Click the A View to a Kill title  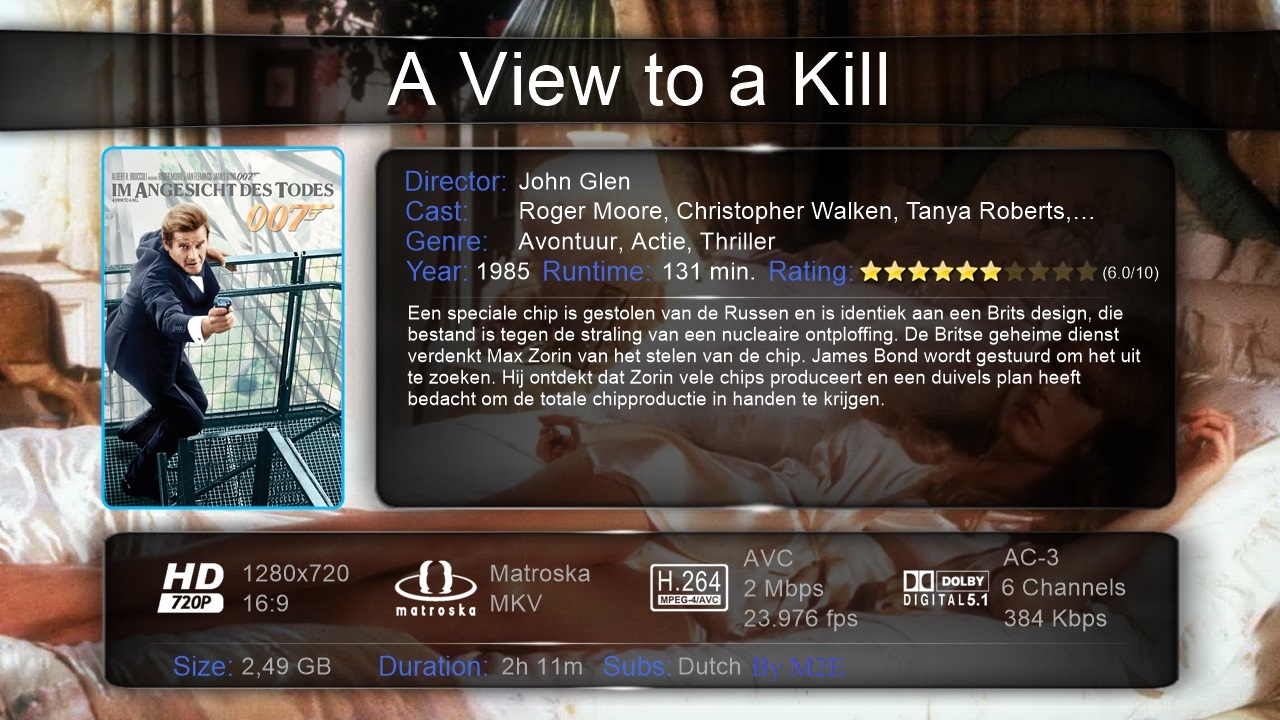coord(638,79)
